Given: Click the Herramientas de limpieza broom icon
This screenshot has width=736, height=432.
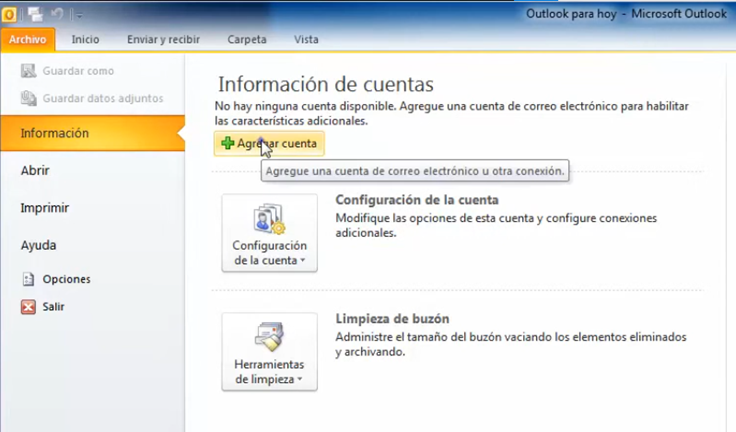Looking at the screenshot, I should [x=269, y=337].
